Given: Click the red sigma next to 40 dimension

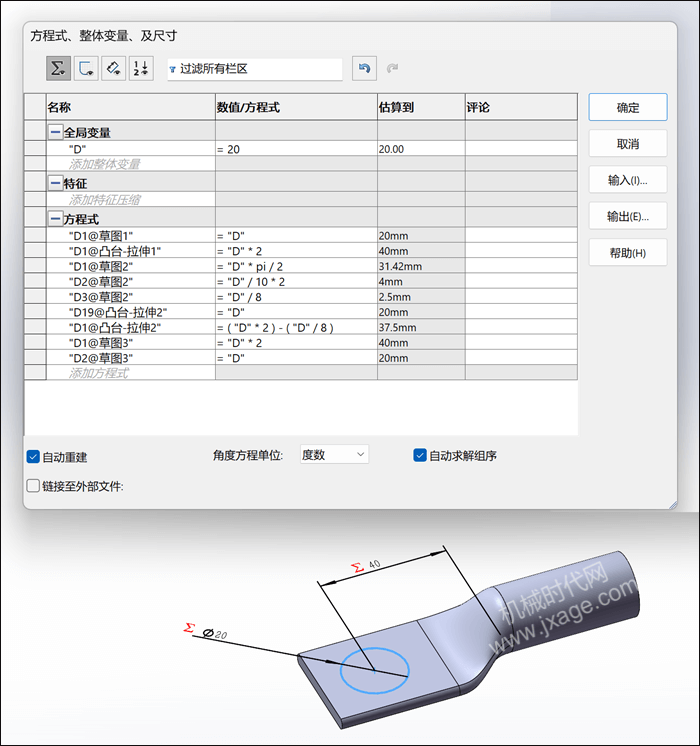Looking at the screenshot, I should coord(357,567).
